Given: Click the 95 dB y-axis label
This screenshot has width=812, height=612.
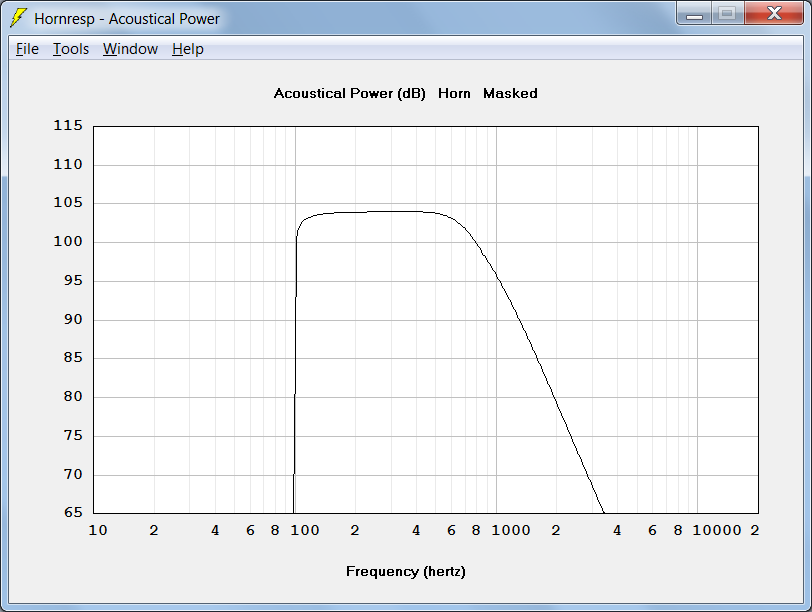Looking at the screenshot, I should 73,281.
